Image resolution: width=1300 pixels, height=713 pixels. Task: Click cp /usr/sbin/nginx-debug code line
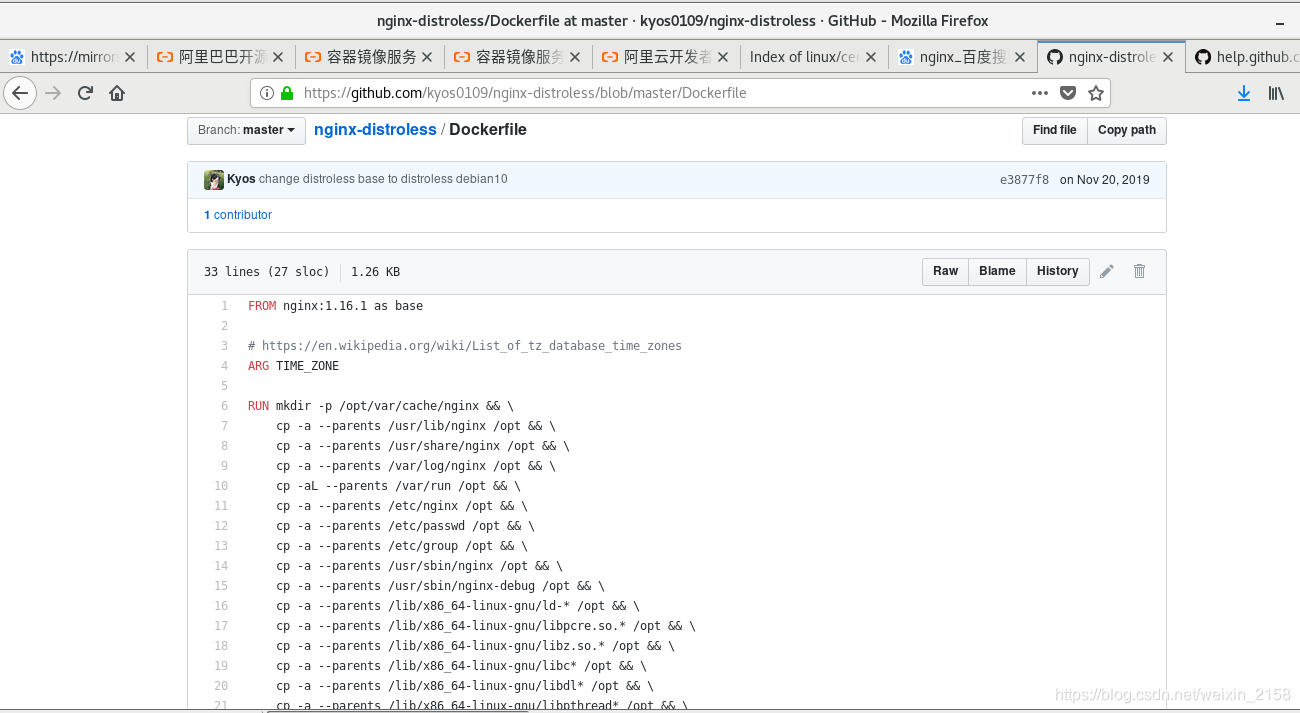click(x=440, y=586)
